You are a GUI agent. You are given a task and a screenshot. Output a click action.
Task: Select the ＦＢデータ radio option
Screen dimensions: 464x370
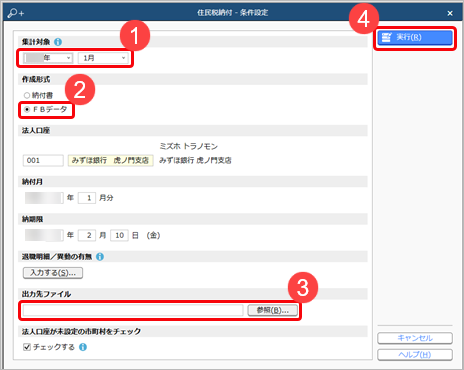coord(46,109)
